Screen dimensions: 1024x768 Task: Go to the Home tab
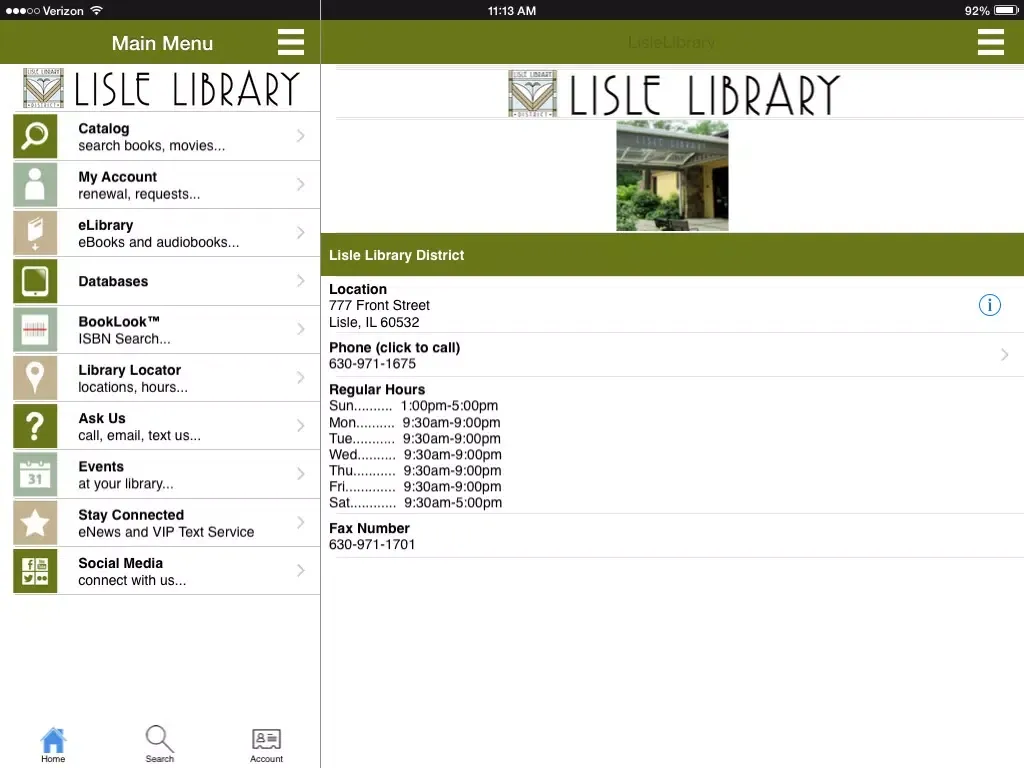[x=53, y=744]
